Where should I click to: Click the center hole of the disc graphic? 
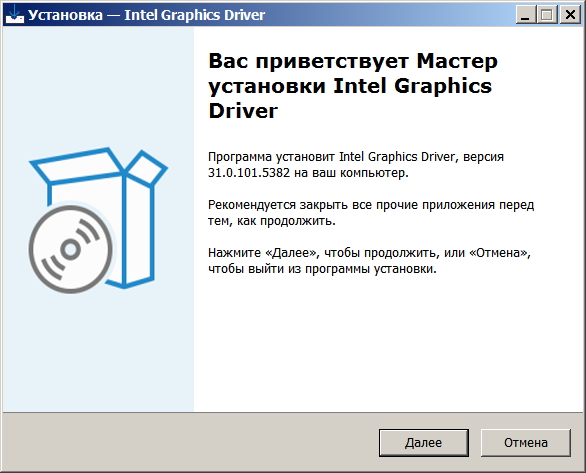click(x=71, y=250)
